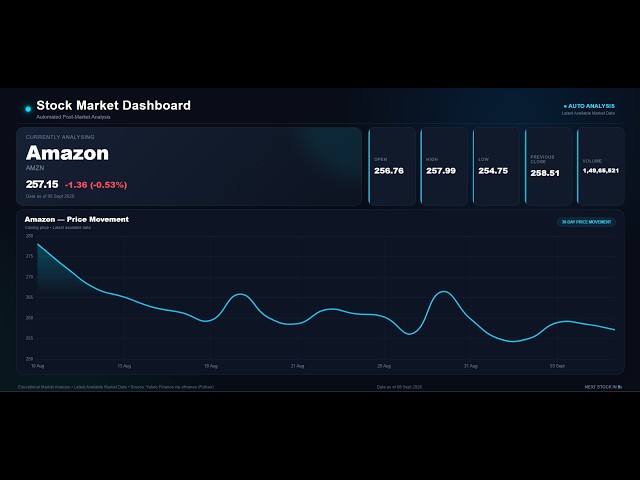Click the cyan status dot beside the dashboard title
640x480 pixels.
point(28,109)
